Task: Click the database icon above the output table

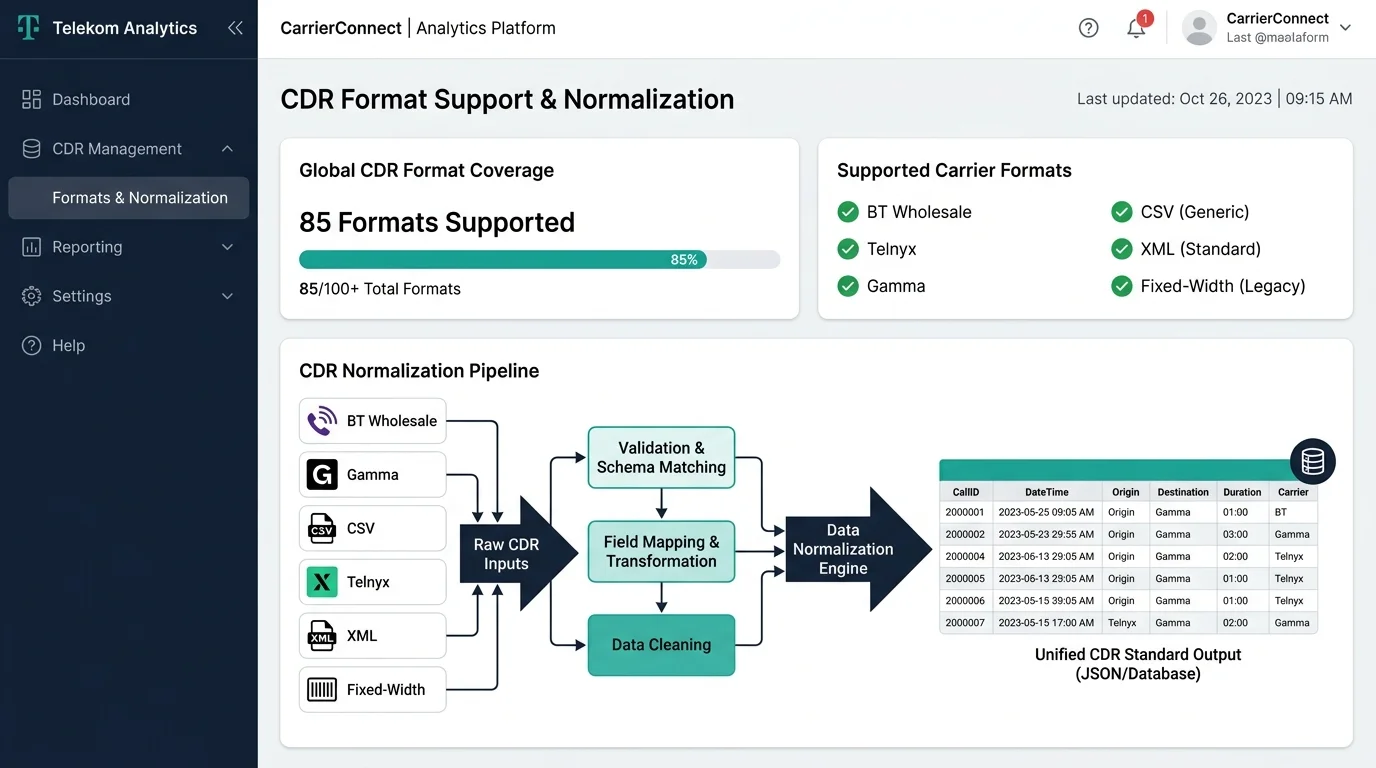Action: (1312, 461)
